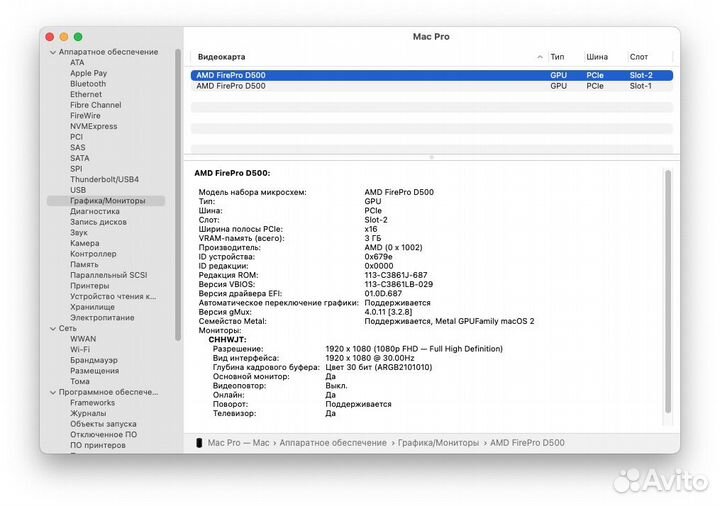Viewport: 720px width, 506px height.
Task: Go to Mac Pro — Mac in path bar
Action: 238,443
